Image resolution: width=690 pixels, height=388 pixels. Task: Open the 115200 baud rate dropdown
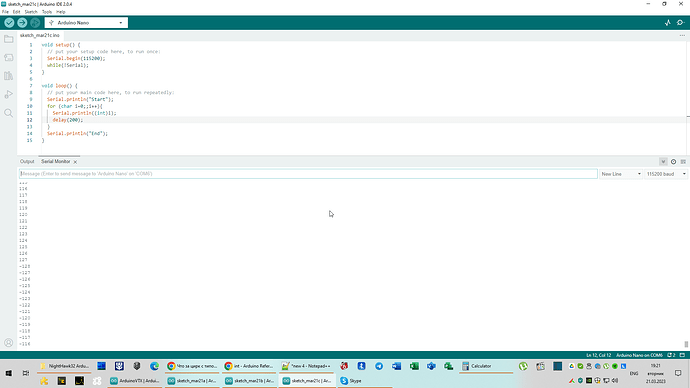666,174
